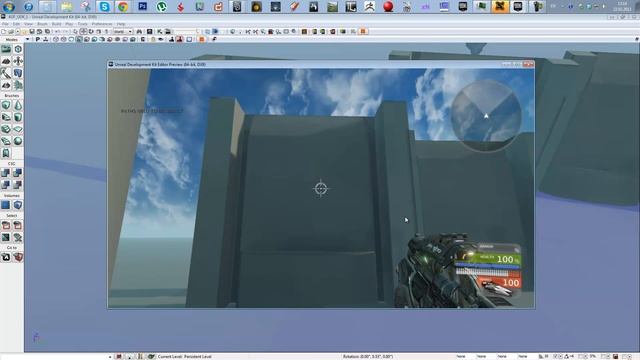Viewport: 640px width, 360px height.
Task: Open the Brush menu
Action: 42,24
